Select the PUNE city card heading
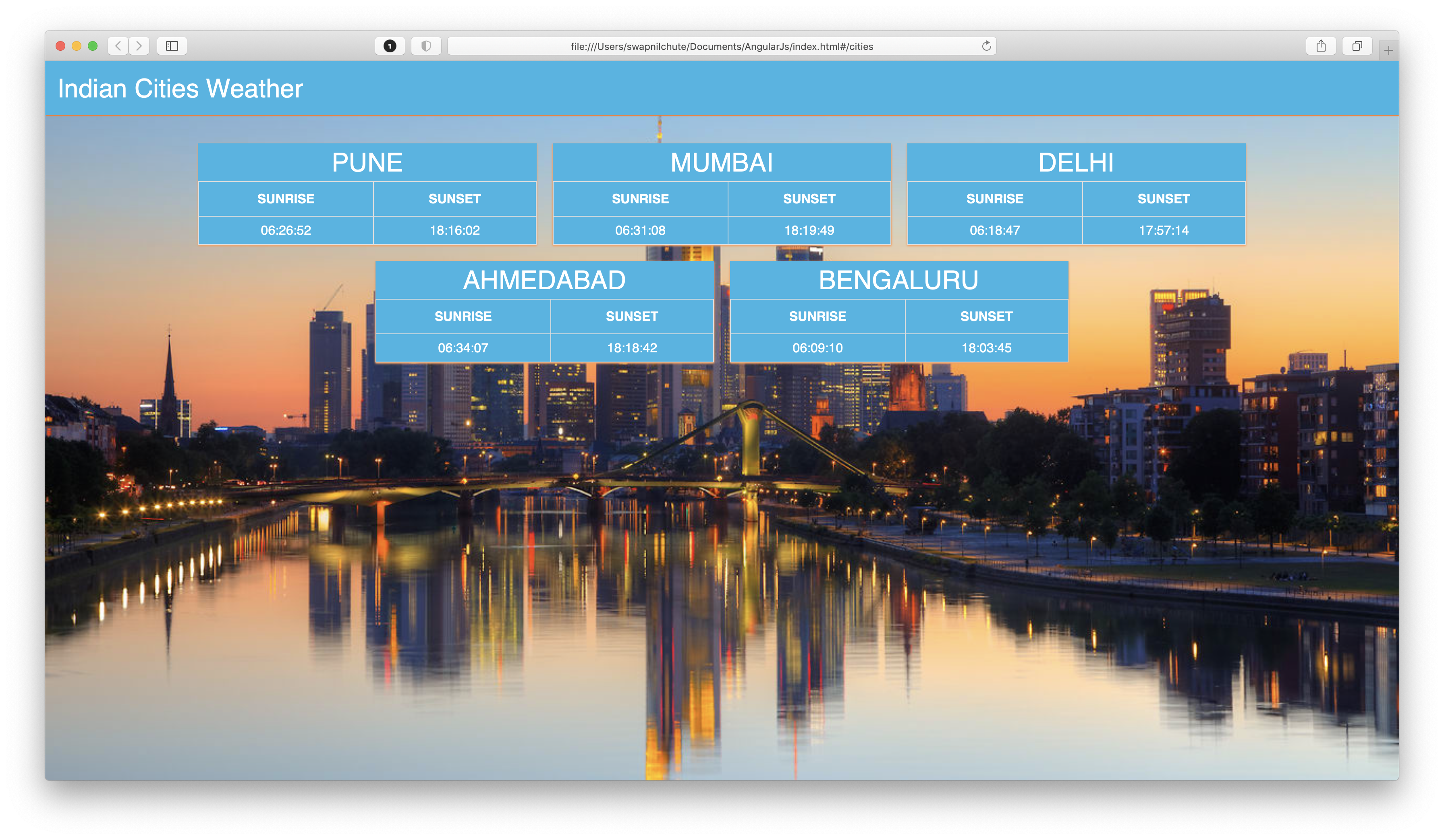The height and width of the screenshot is (840, 1444). click(367, 163)
